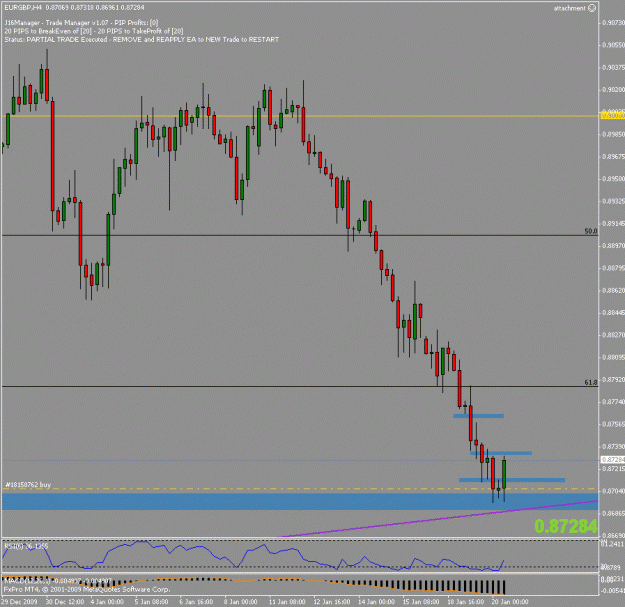Click the 0.90550 price axis label
This screenshot has height=607, width=625.
tap(613, 45)
